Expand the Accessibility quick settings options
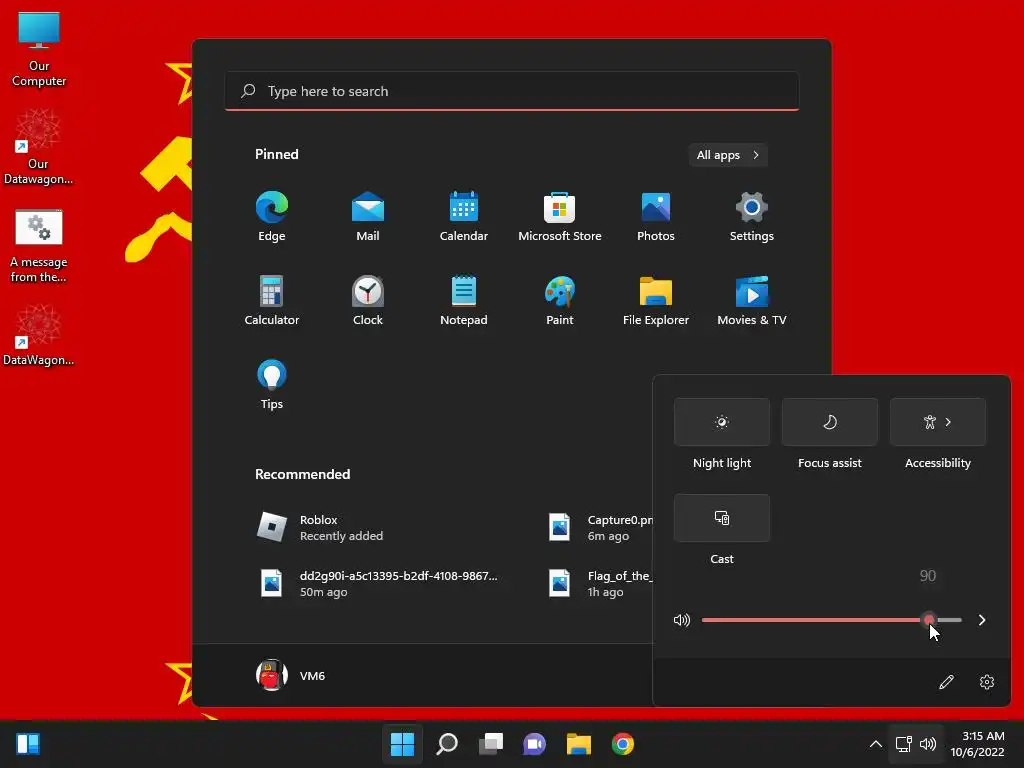The width and height of the screenshot is (1024, 768). (x=938, y=422)
